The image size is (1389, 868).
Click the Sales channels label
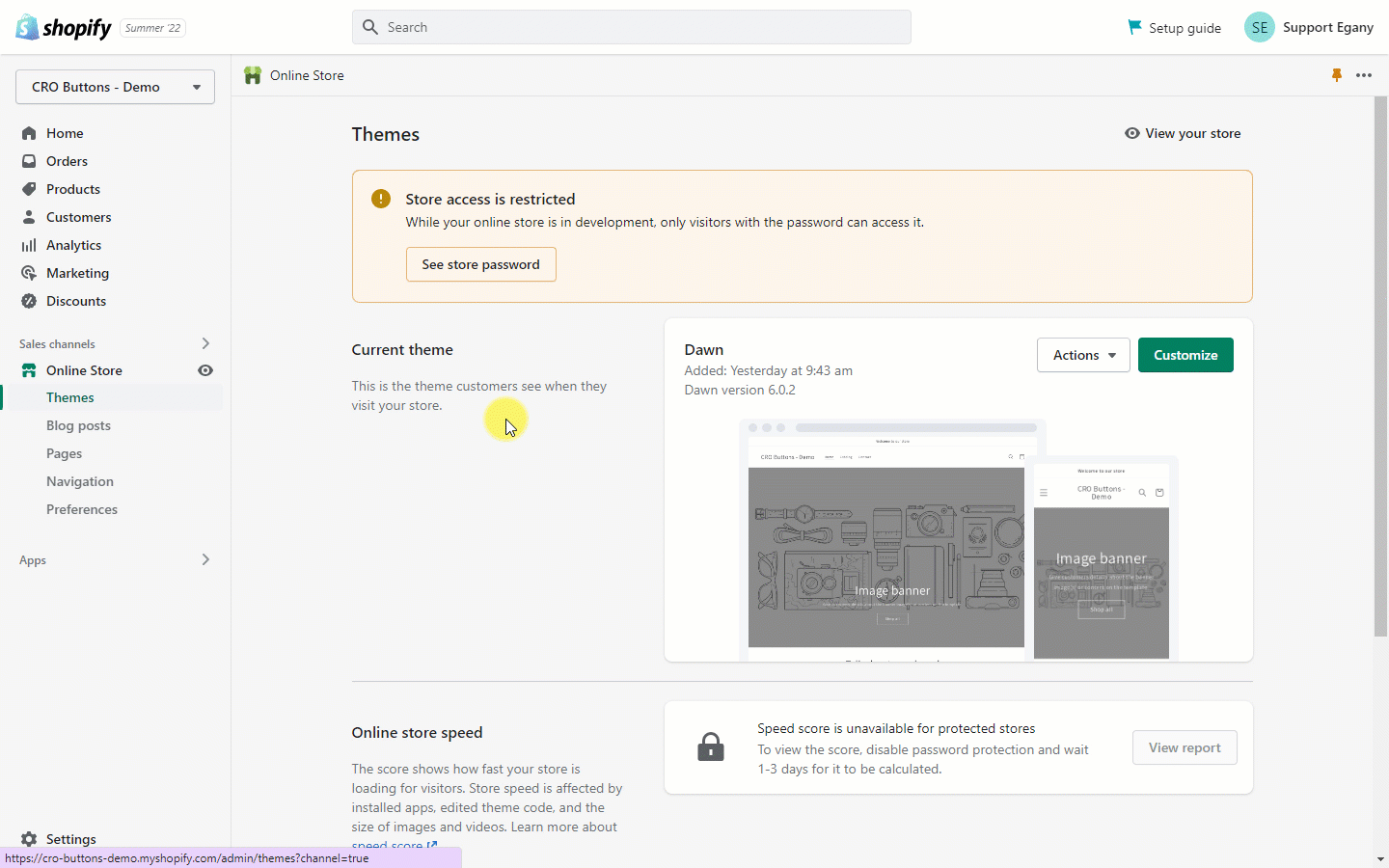tap(57, 344)
